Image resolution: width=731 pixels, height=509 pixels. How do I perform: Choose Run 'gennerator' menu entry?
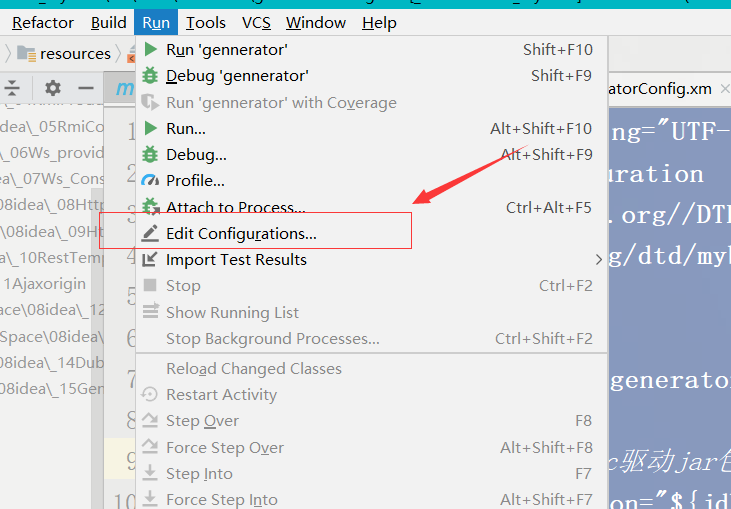(x=372, y=49)
